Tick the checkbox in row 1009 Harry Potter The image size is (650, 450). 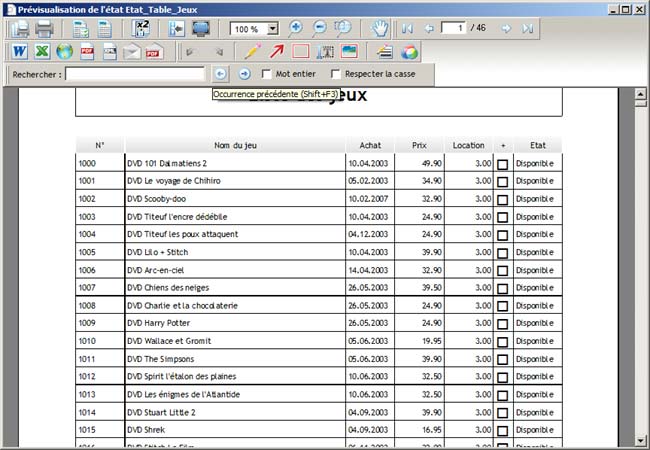[502, 324]
